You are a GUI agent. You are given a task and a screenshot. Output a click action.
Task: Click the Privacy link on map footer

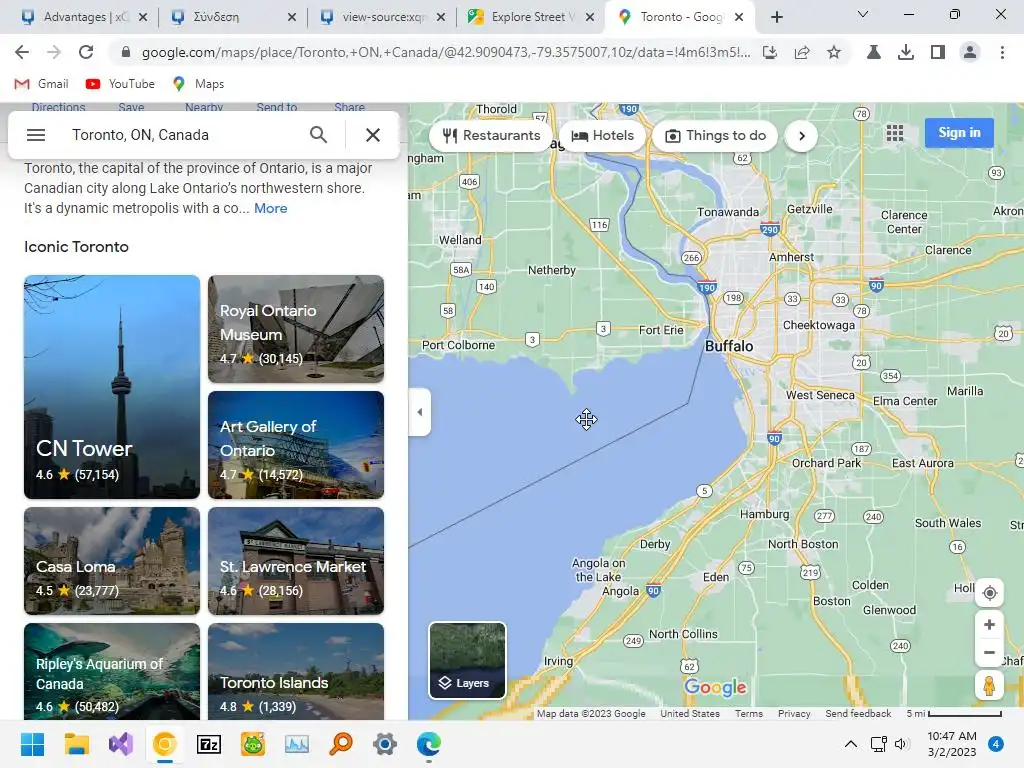[x=793, y=714]
